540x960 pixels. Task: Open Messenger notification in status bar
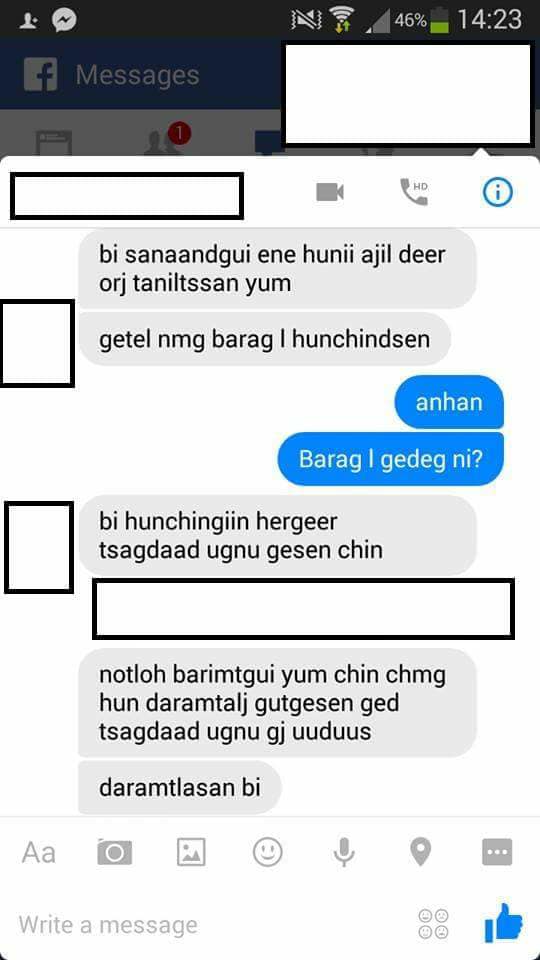(64, 21)
